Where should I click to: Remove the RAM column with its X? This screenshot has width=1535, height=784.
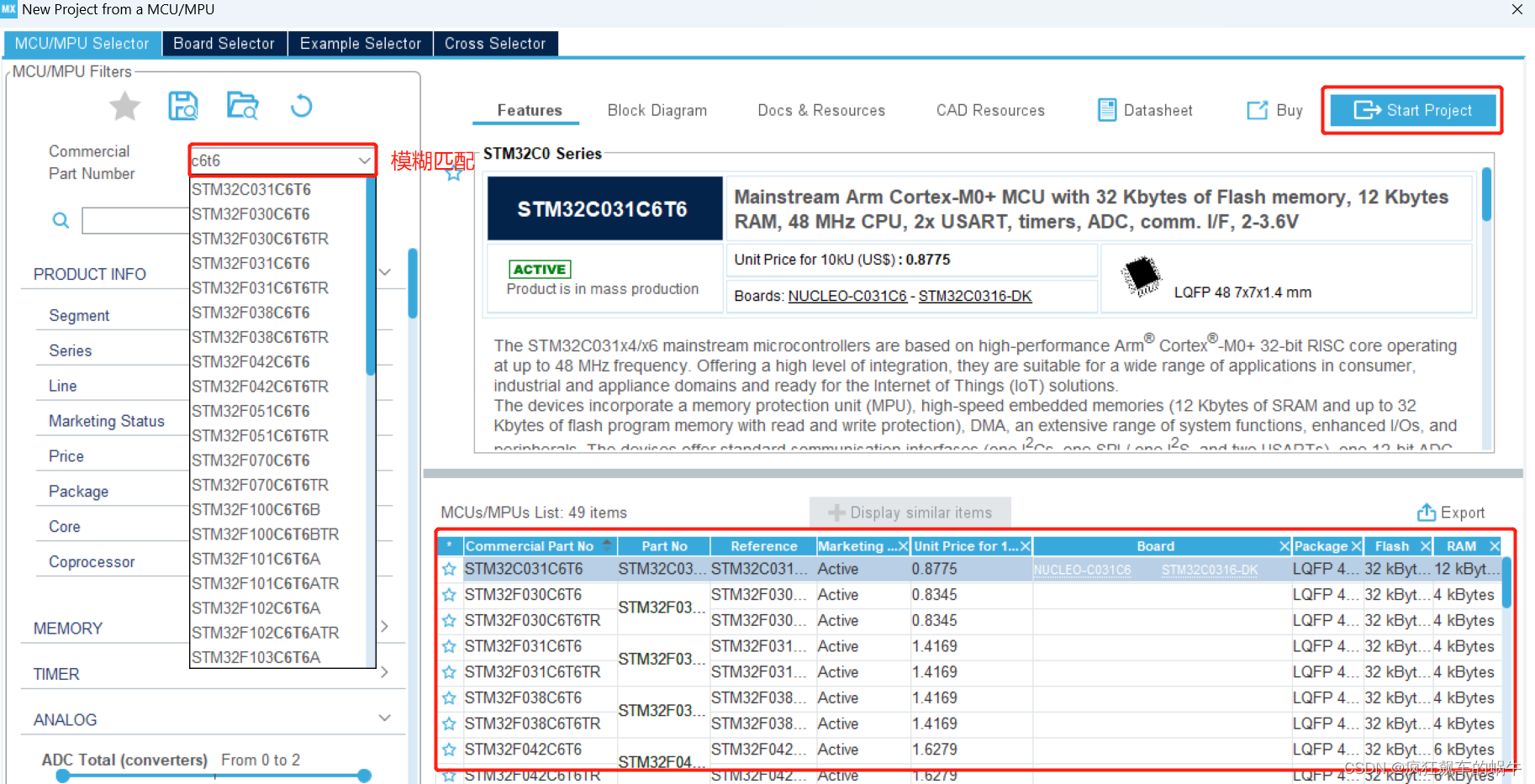click(1494, 546)
